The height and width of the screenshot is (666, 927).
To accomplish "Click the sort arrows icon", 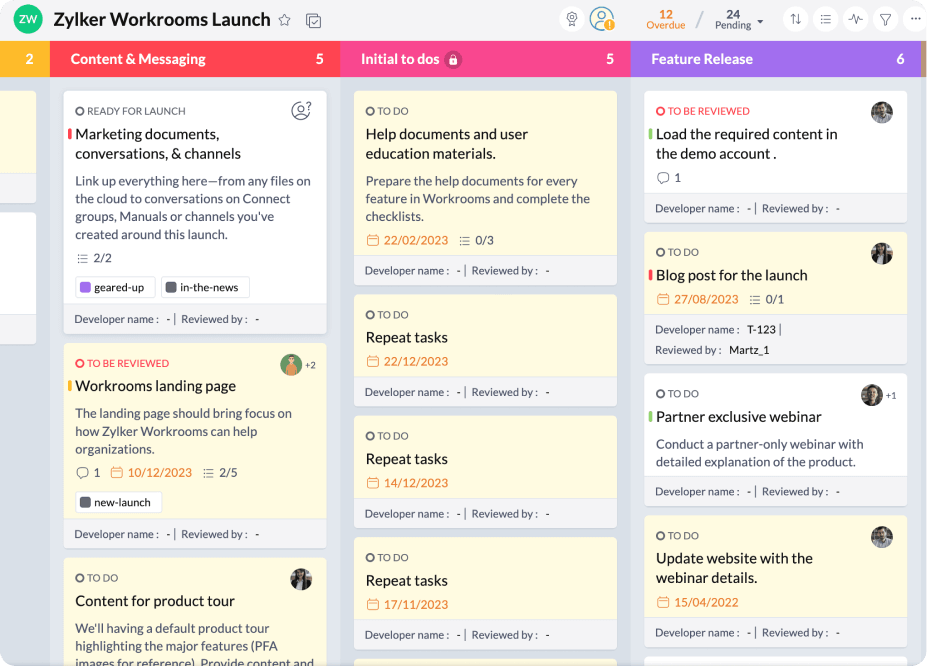I will point(796,19).
